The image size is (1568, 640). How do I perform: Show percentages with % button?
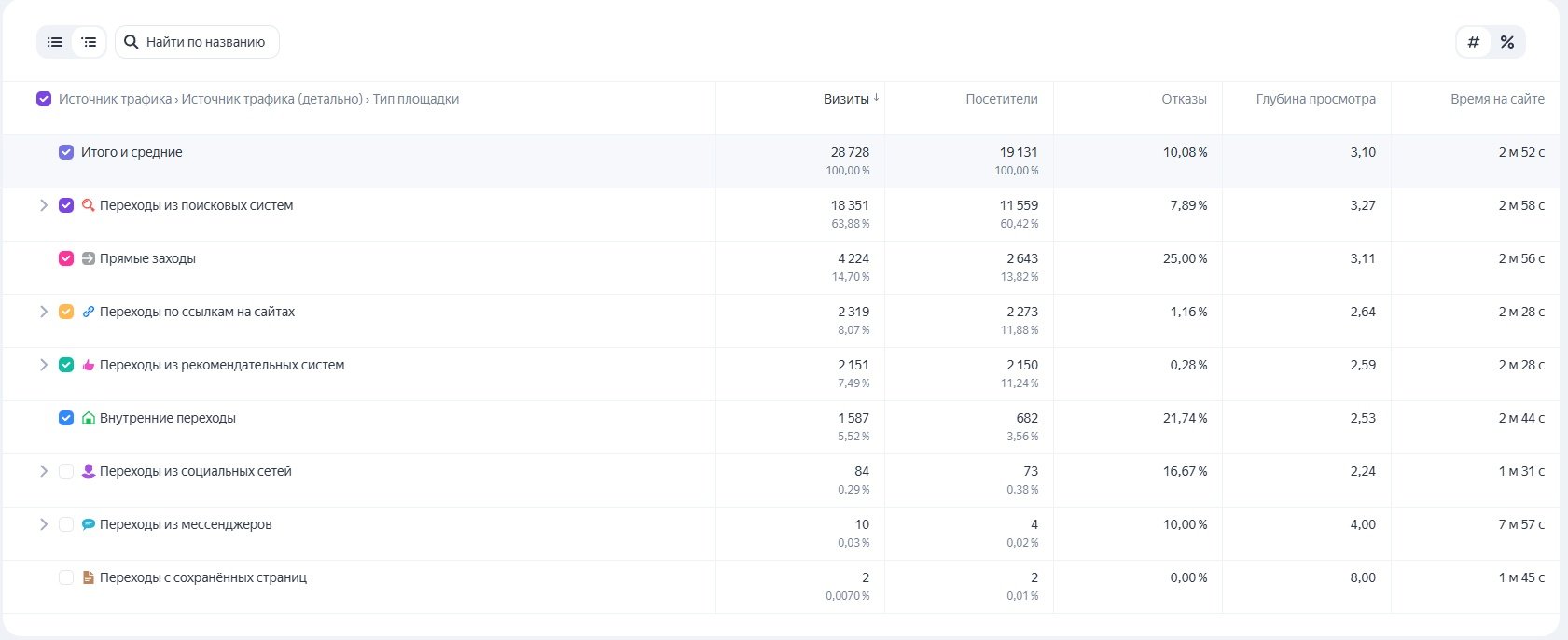1507,42
